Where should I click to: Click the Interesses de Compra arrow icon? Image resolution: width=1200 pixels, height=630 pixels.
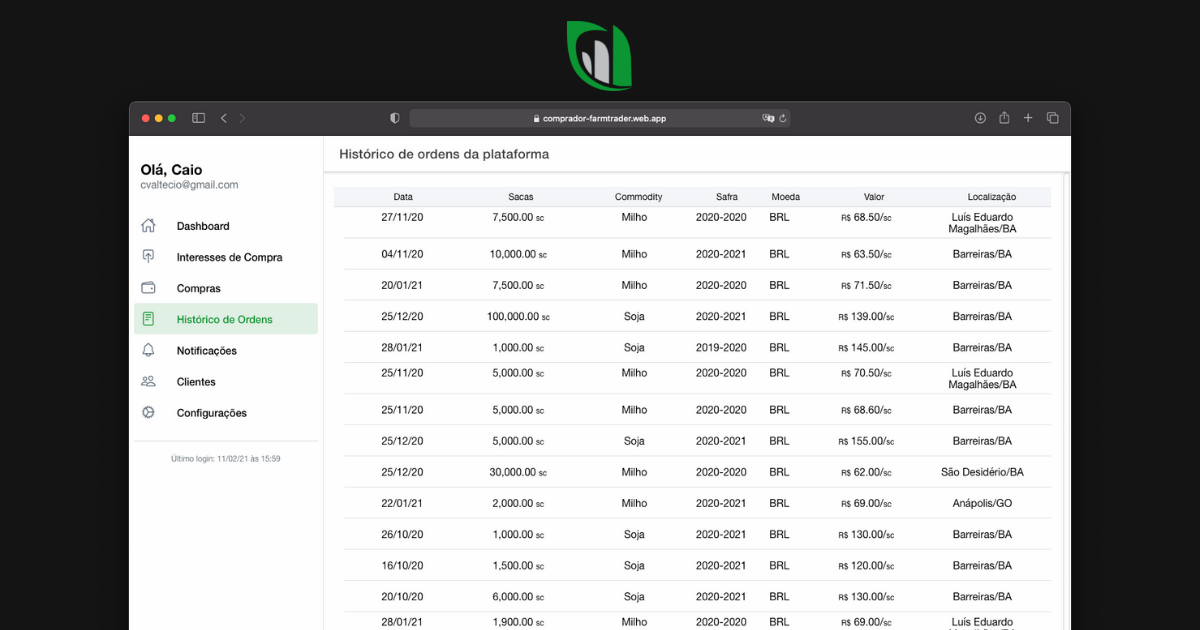tap(149, 257)
